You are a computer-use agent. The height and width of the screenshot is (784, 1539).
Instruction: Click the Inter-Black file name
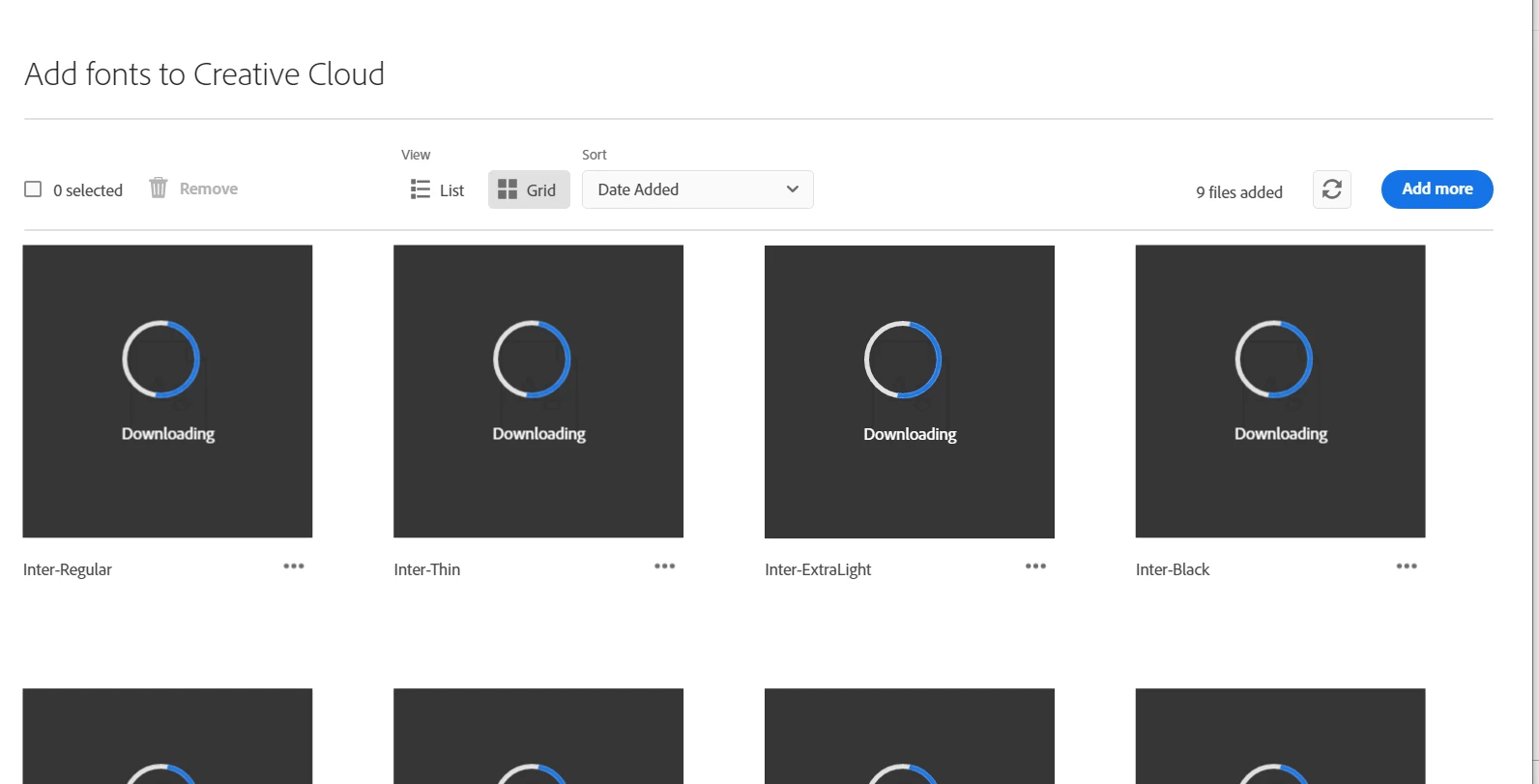1173,569
